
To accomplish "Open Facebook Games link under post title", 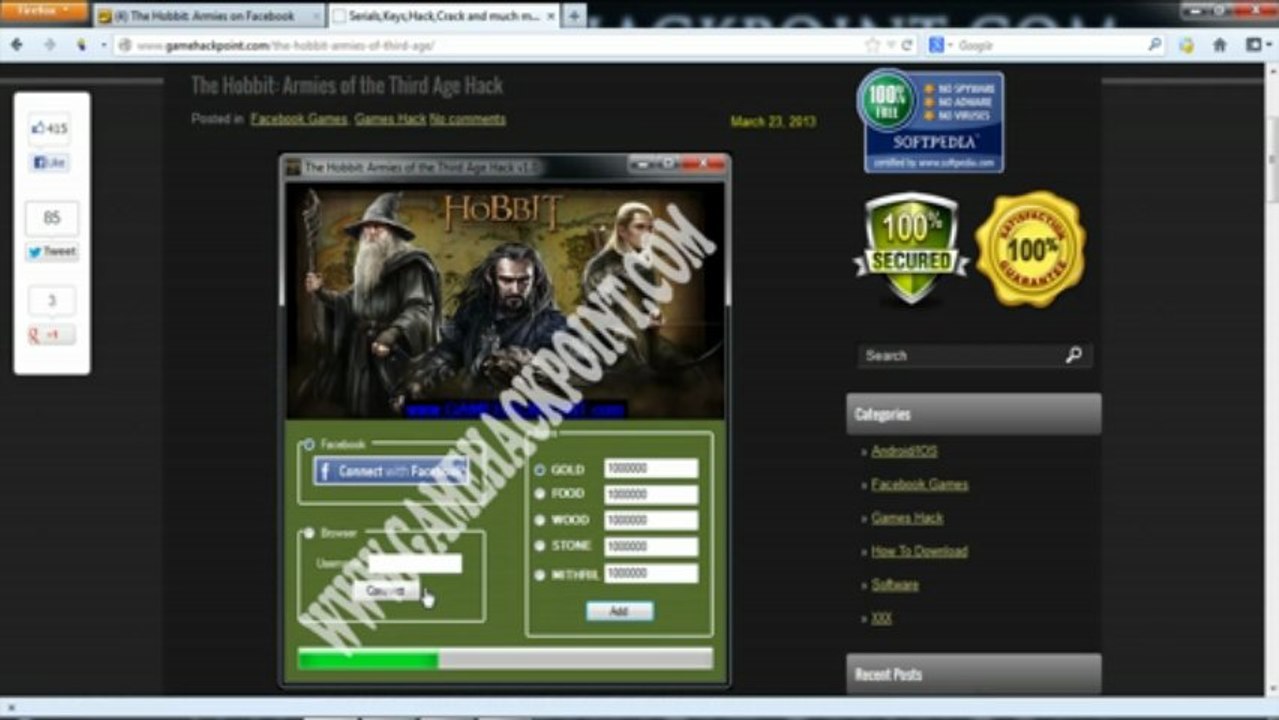I will click(299, 119).
